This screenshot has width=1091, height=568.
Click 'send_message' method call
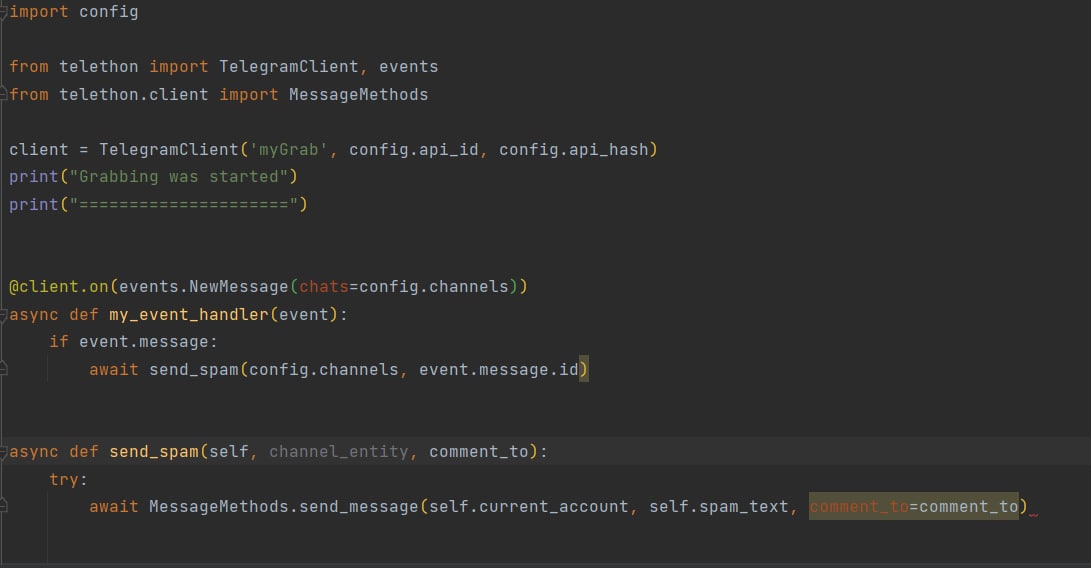pyautogui.click(x=358, y=507)
